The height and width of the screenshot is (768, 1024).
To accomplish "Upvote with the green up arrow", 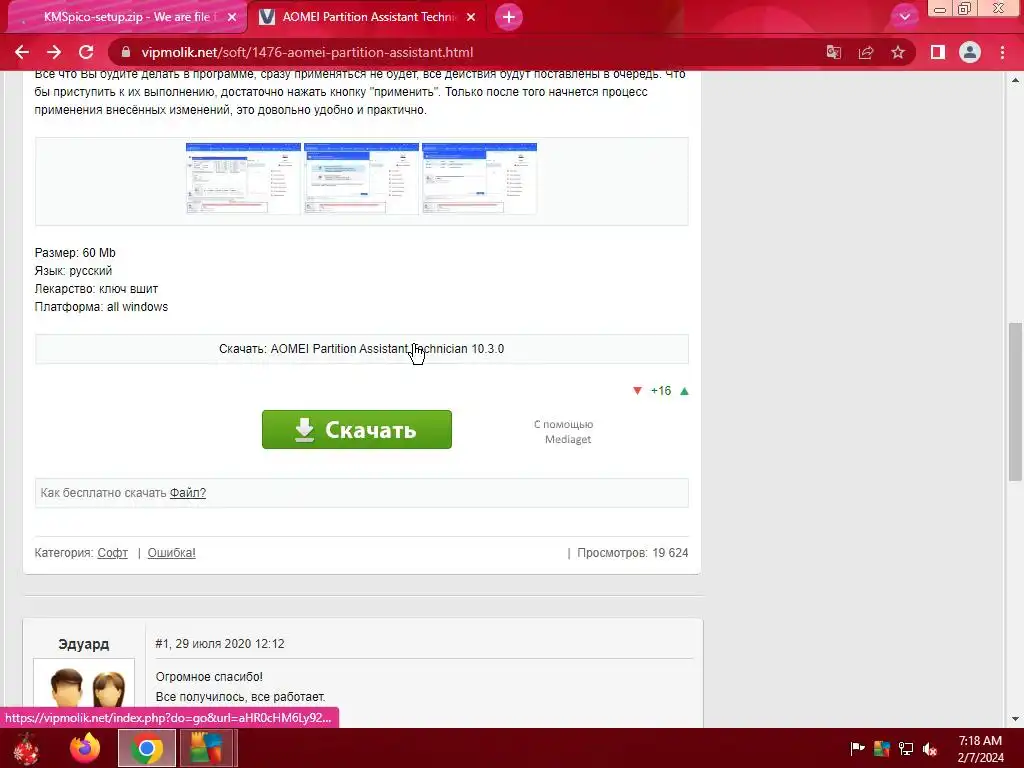I will (684, 391).
